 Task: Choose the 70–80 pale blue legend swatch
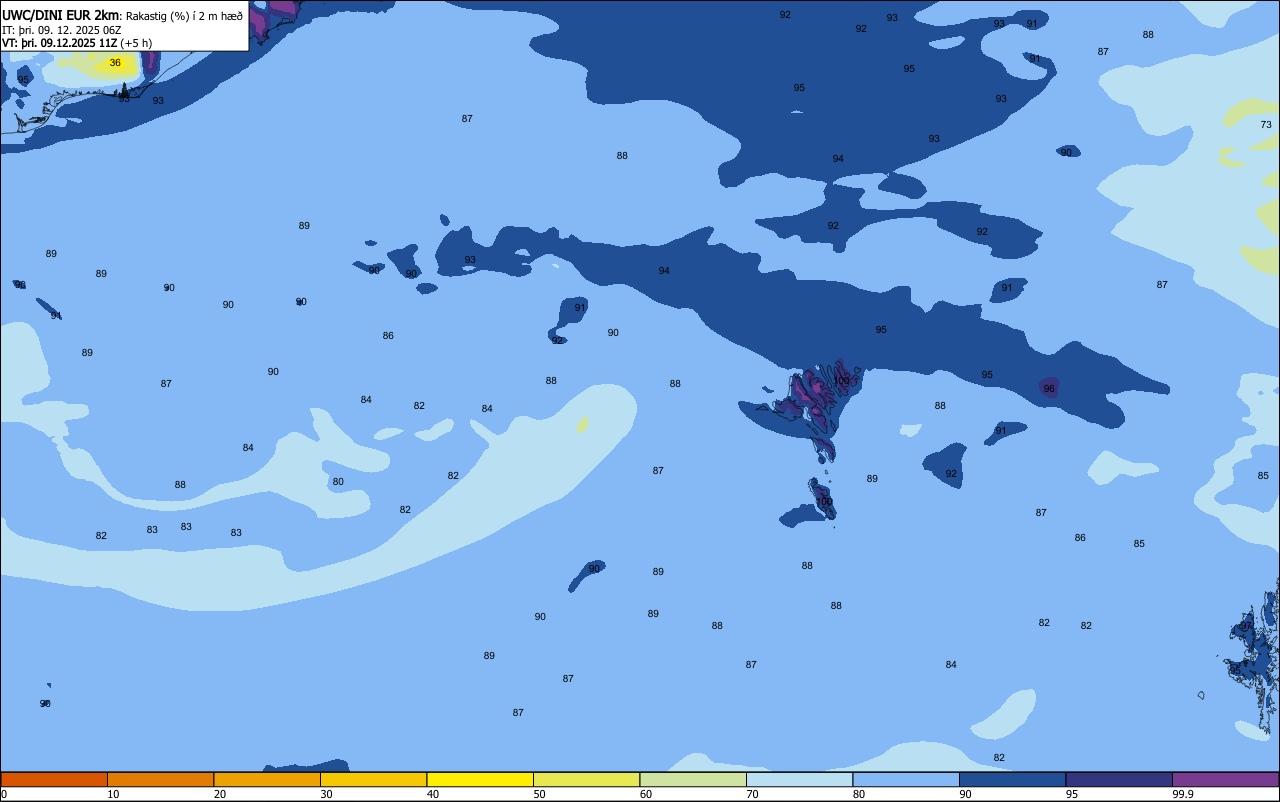[799, 779]
